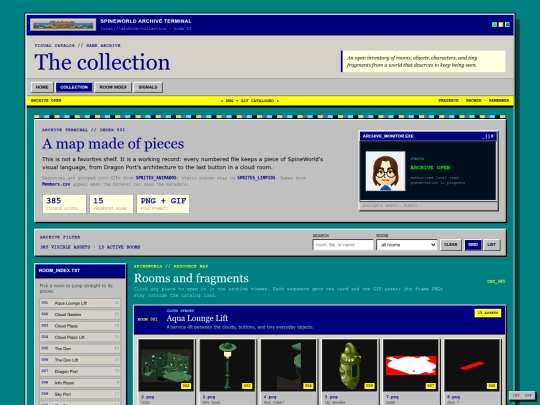Switch to LIST view

pyautogui.click(x=491, y=245)
